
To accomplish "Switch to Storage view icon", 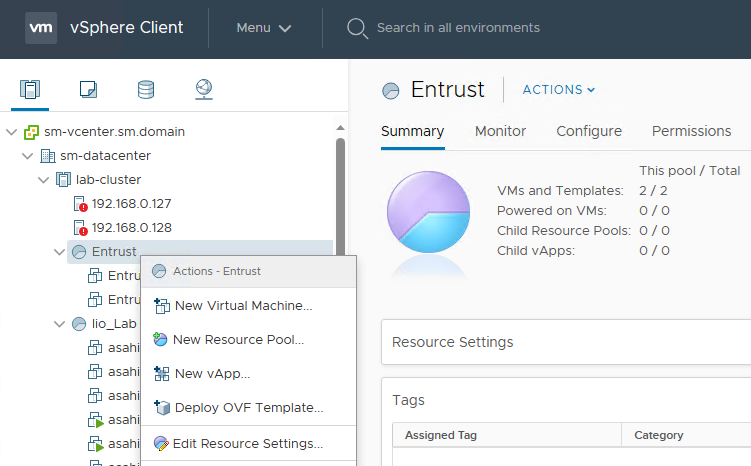I will (x=146, y=90).
